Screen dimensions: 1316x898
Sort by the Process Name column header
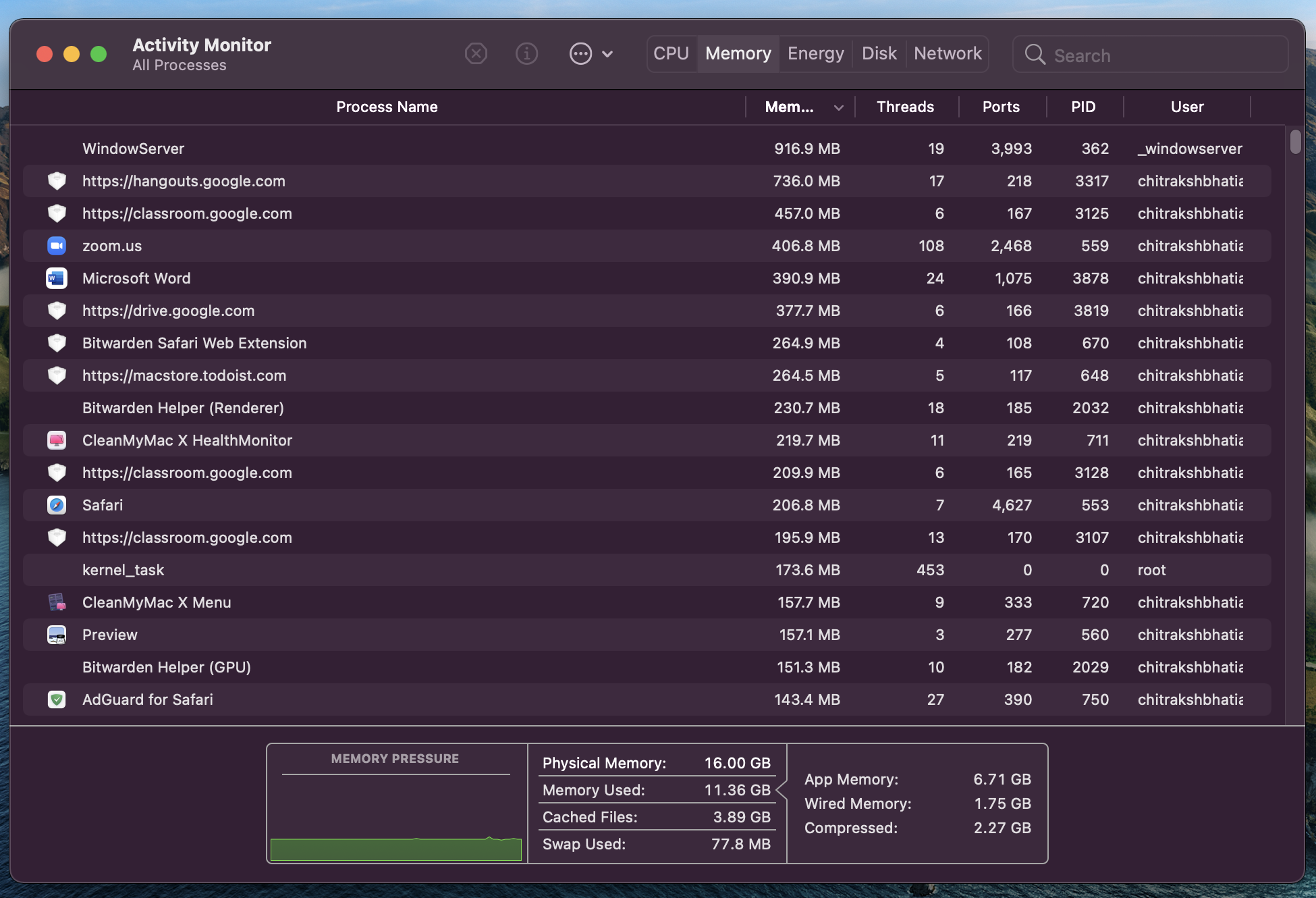[x=387, y=107]
